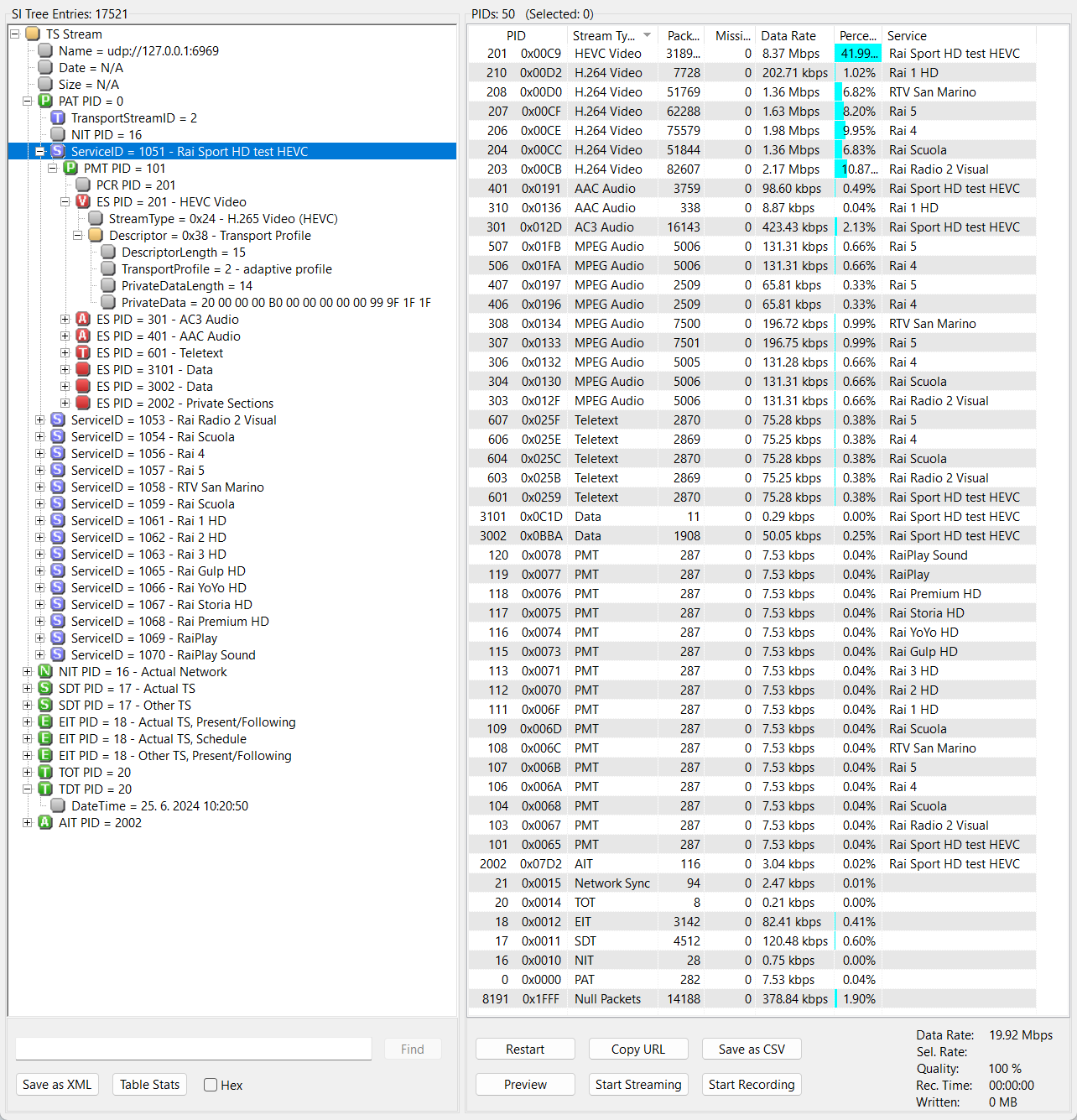
Task: Select PID 2002 AIT row
Action: [x=752, y=864]
